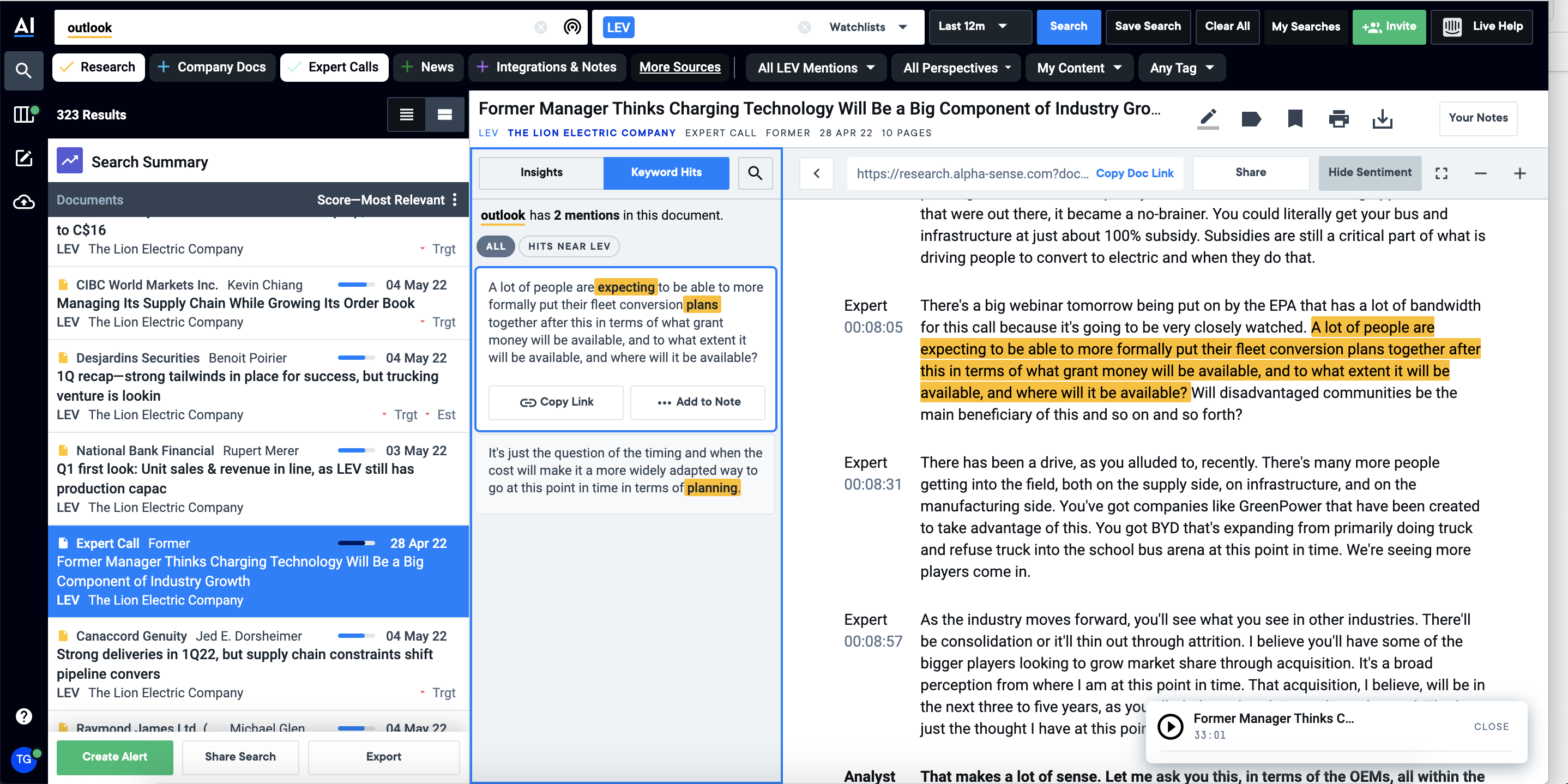Click Create Alert button
Screen dimensions: 1568x784
(114, 757)
